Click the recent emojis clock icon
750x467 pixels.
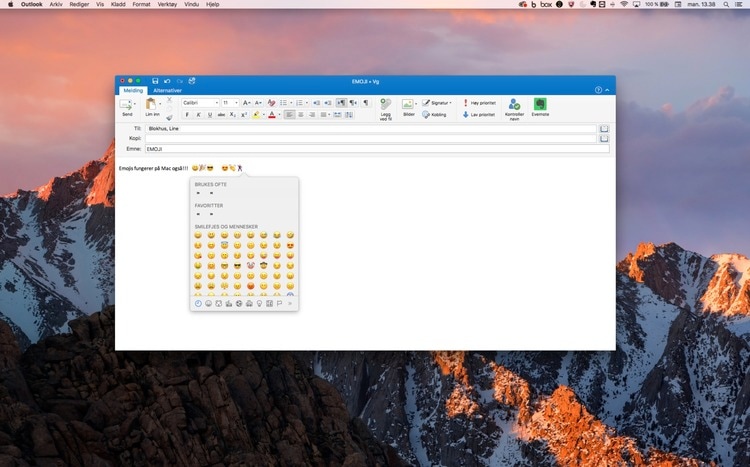tap(198, 303)
